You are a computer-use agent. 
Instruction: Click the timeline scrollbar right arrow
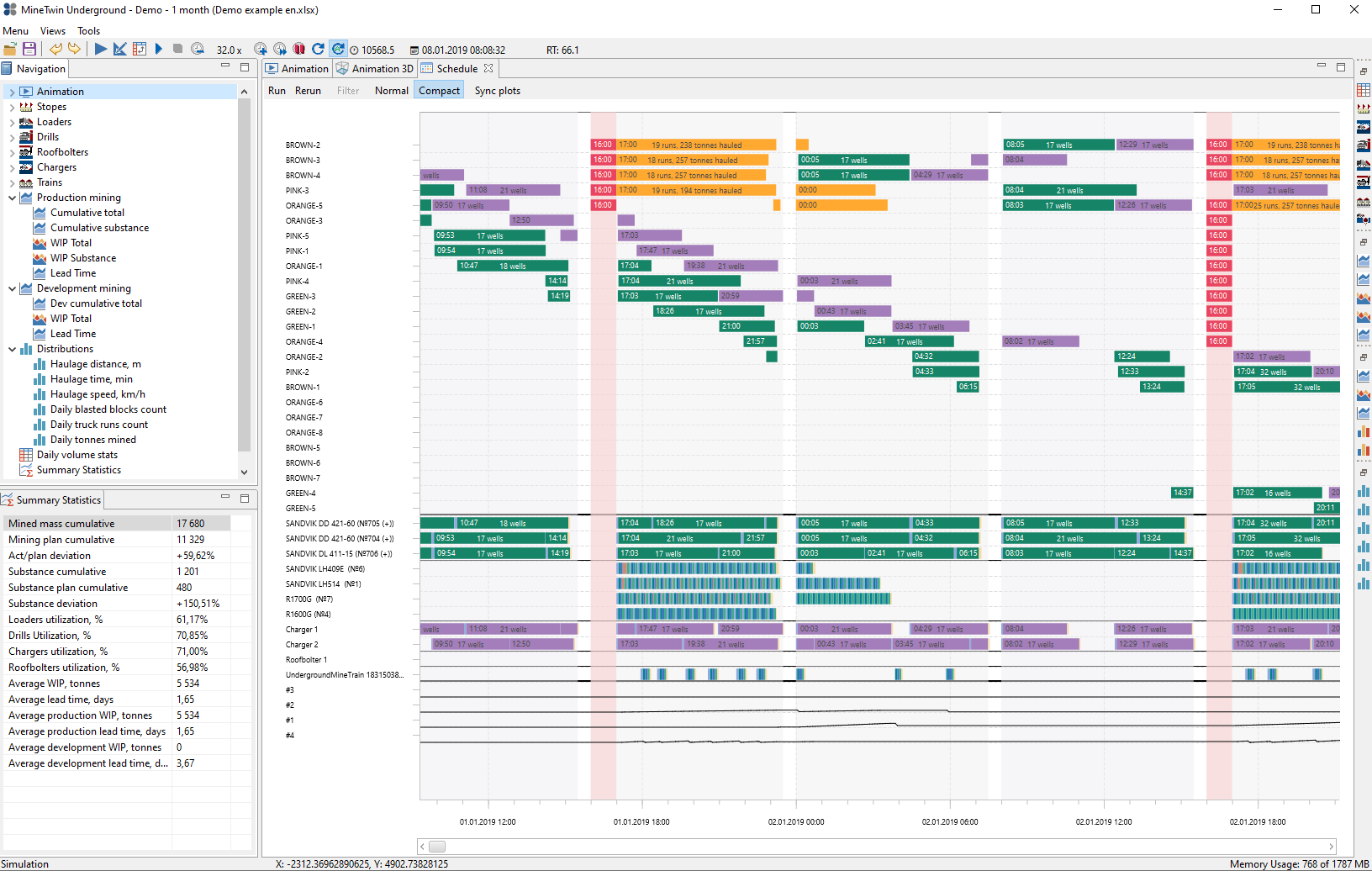(1332, 847)
